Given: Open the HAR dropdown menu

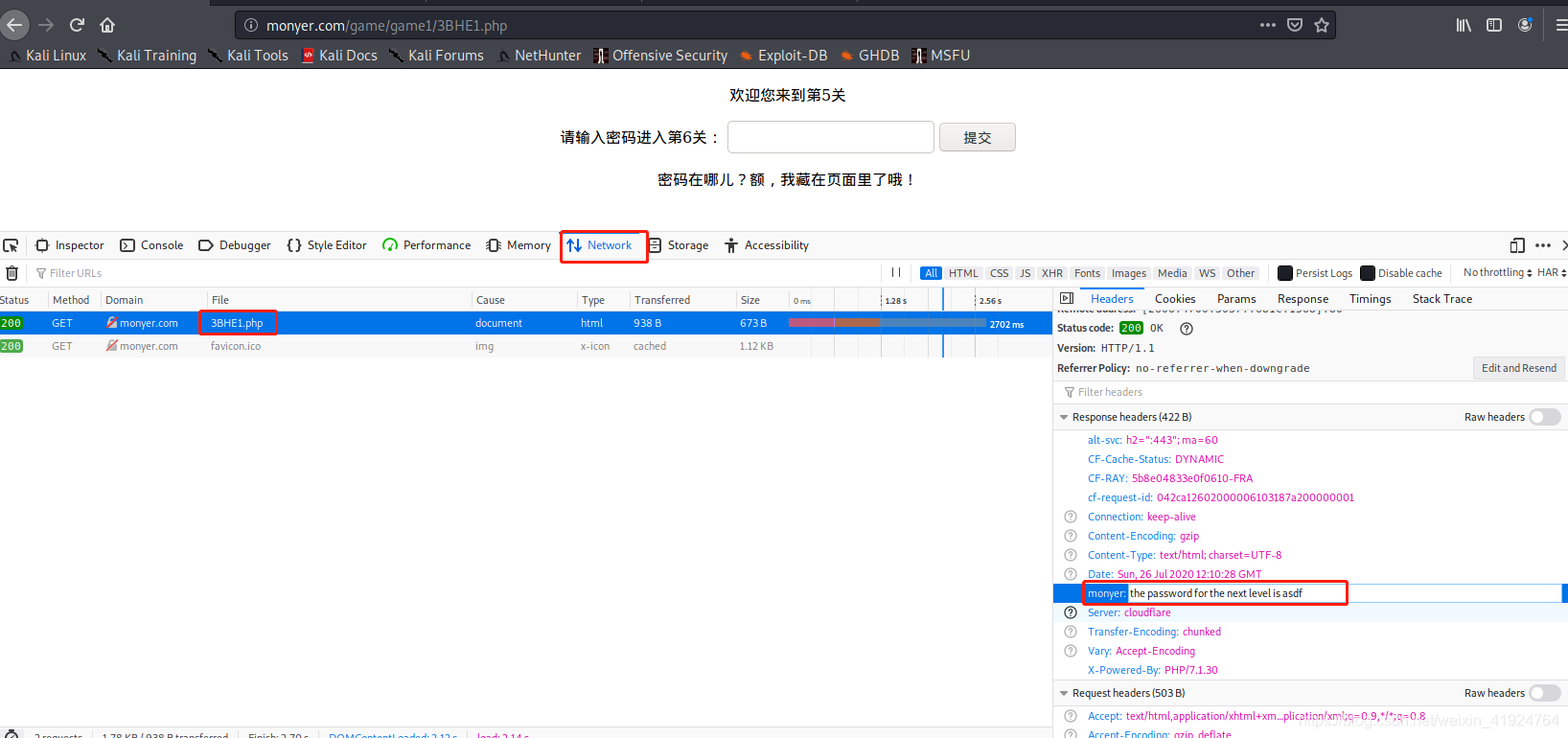Looking at the screenshot, I should tap(1552, 273).
